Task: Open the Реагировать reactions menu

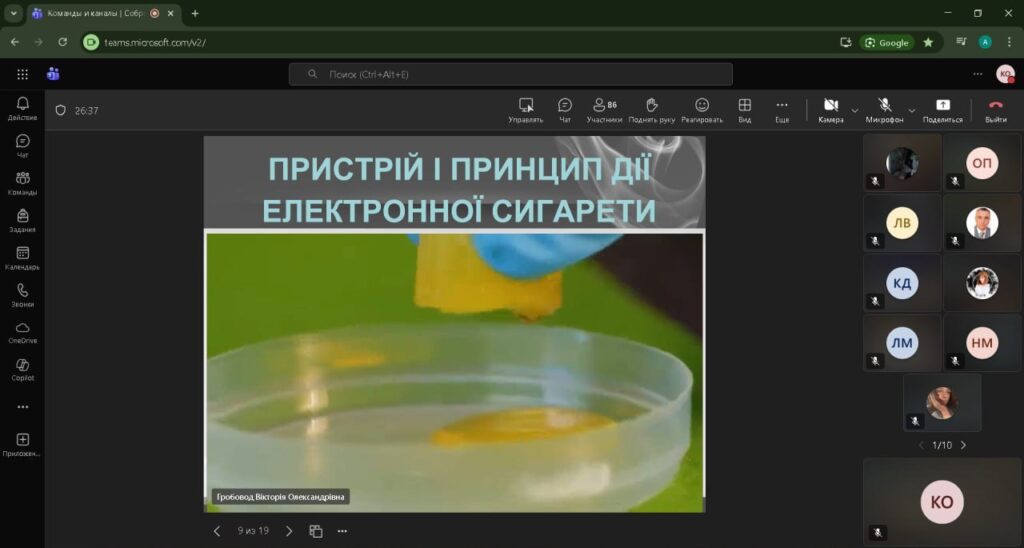Action: click(702, 109)
